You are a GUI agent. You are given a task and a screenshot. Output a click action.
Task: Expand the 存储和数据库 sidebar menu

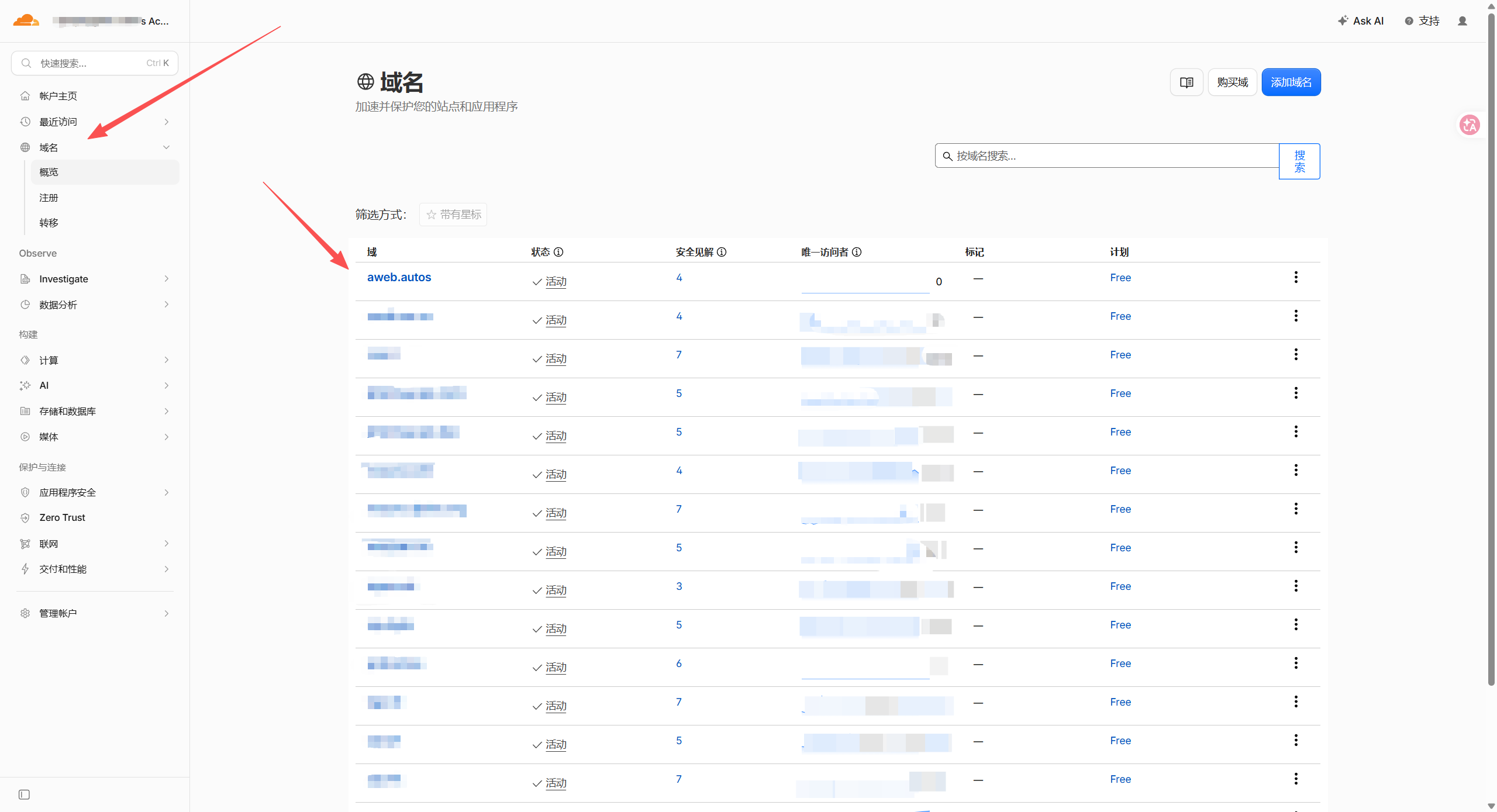(x=95, y=411)
